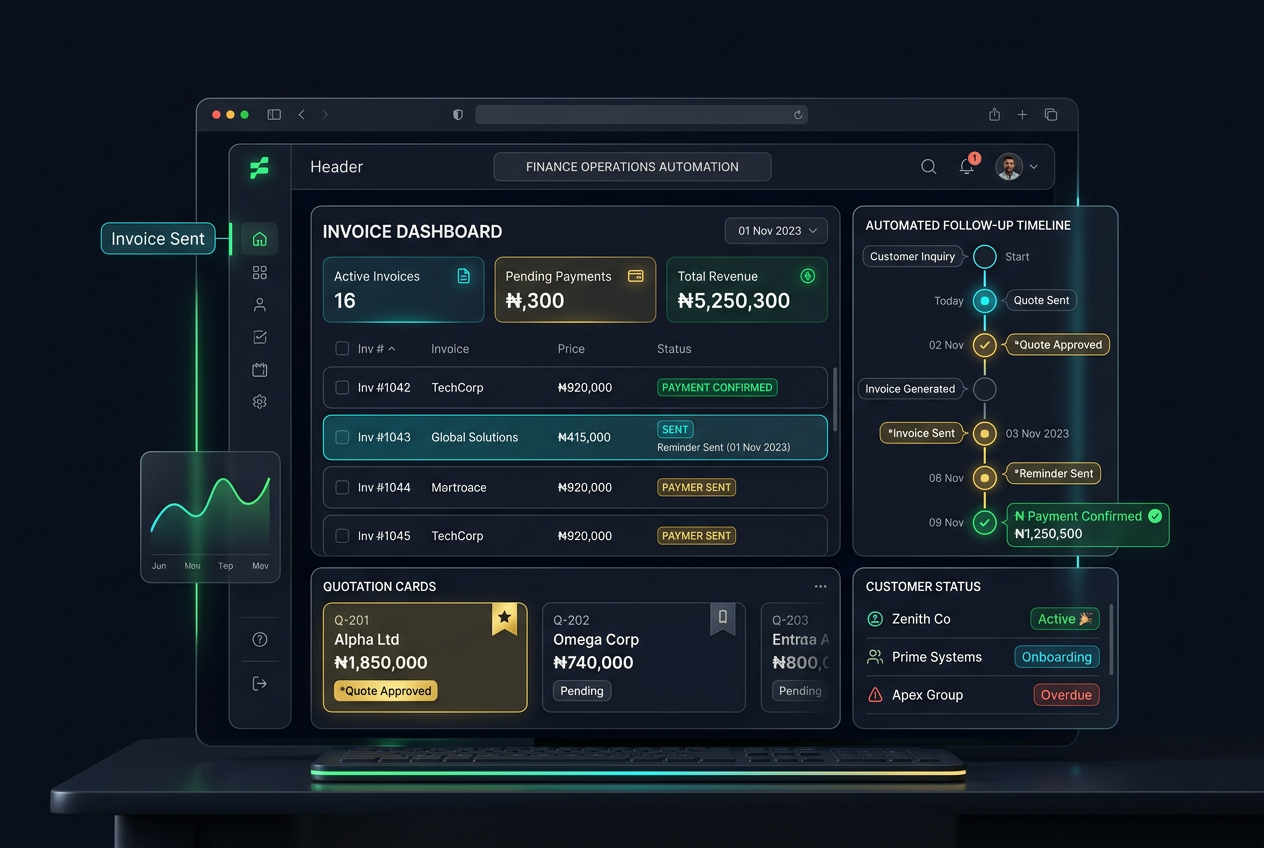
Task: Check the Inv #1042 row checkbox
Action: 342,388
